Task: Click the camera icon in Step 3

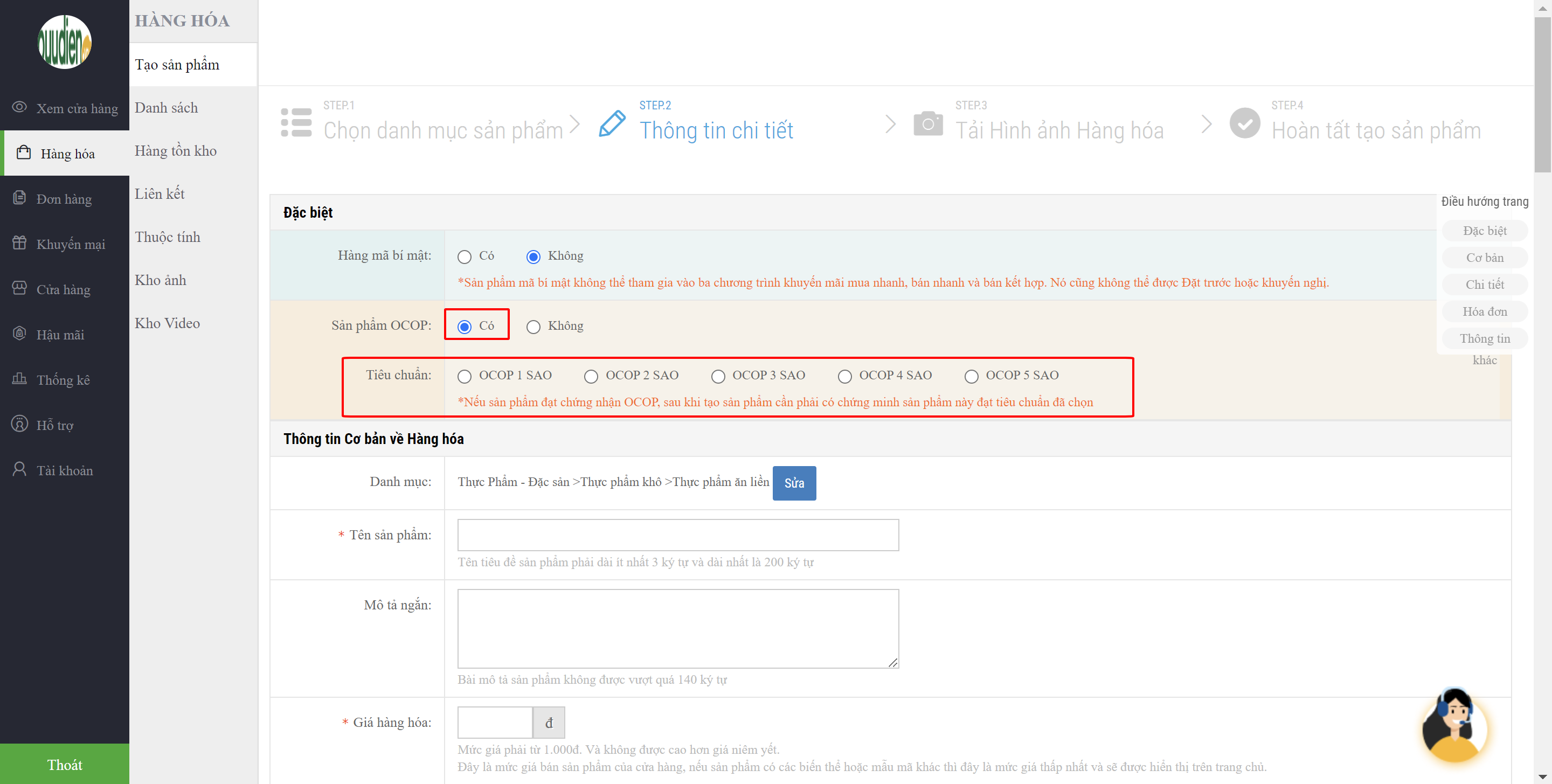Action: click(928, 123)
